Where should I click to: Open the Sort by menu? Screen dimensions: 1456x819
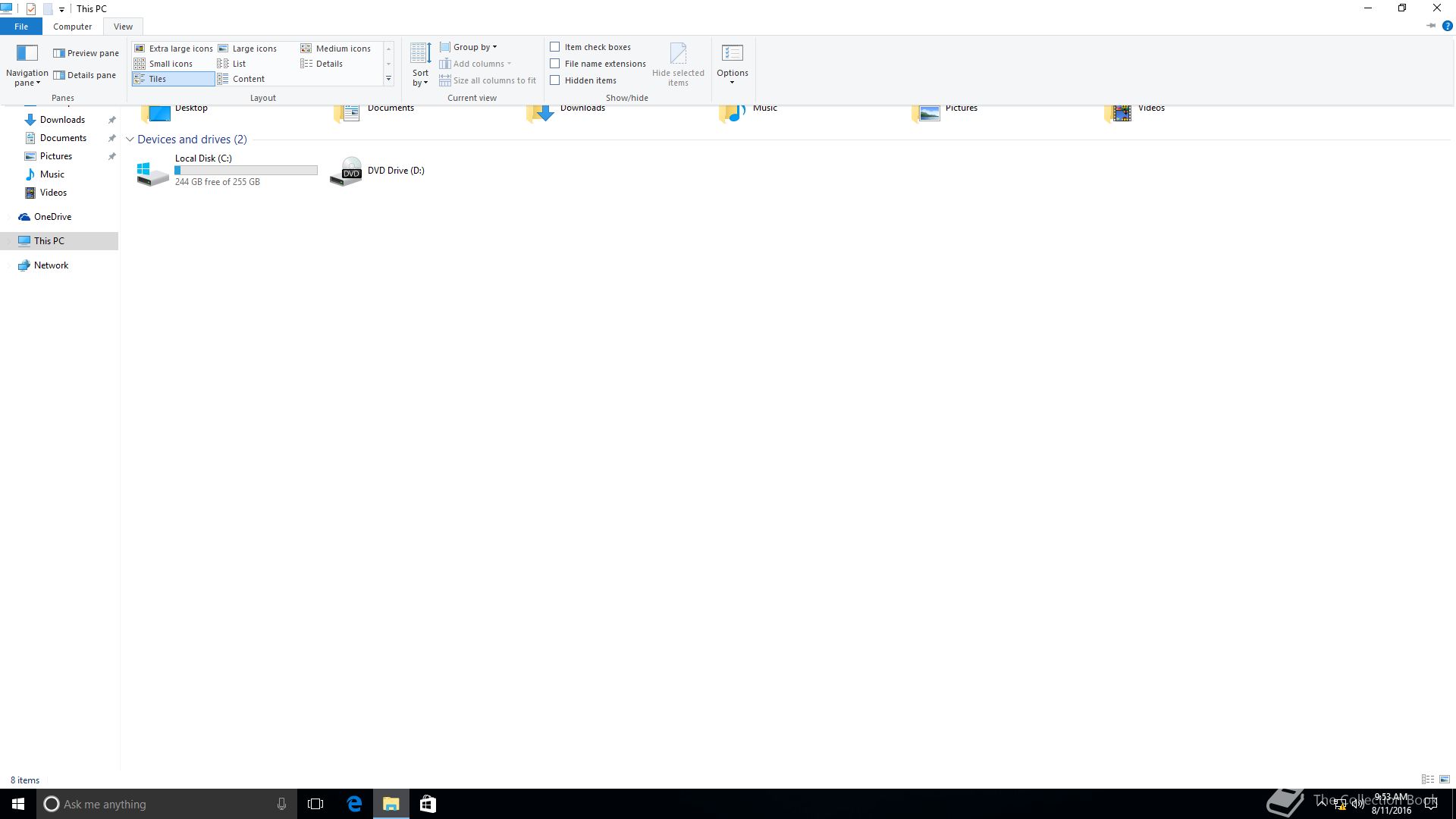pos(420,65)
